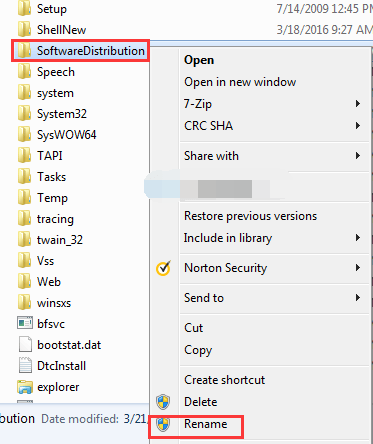
Task: Choose Rename from the context menu
Action: click(x=206, y=424)
